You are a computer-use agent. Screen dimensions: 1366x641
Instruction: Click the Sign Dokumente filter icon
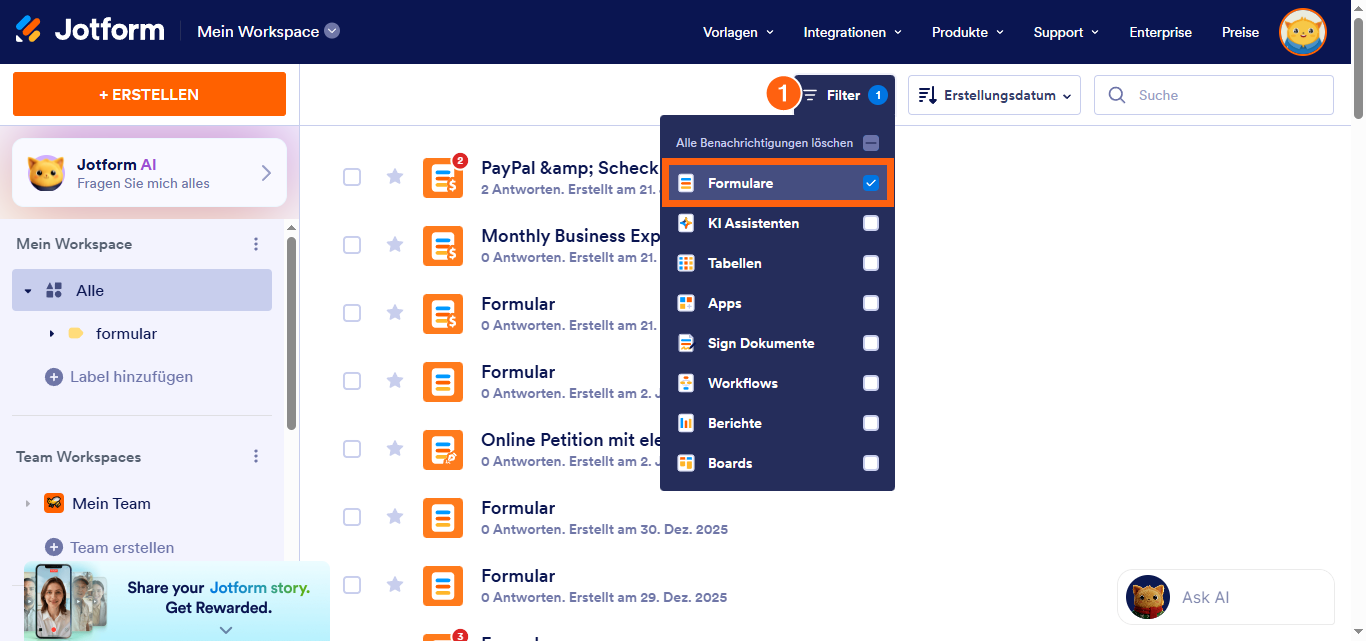686,343
